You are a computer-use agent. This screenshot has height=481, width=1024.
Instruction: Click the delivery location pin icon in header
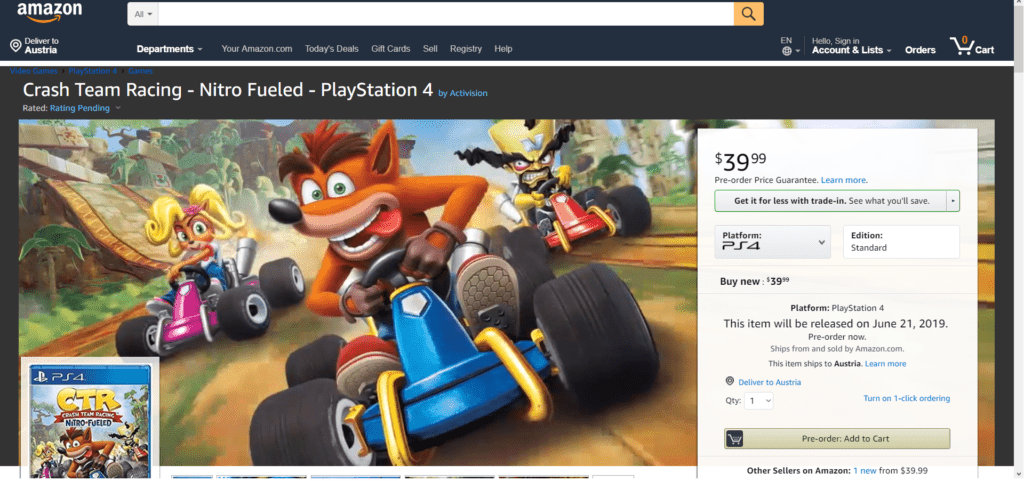16,46
